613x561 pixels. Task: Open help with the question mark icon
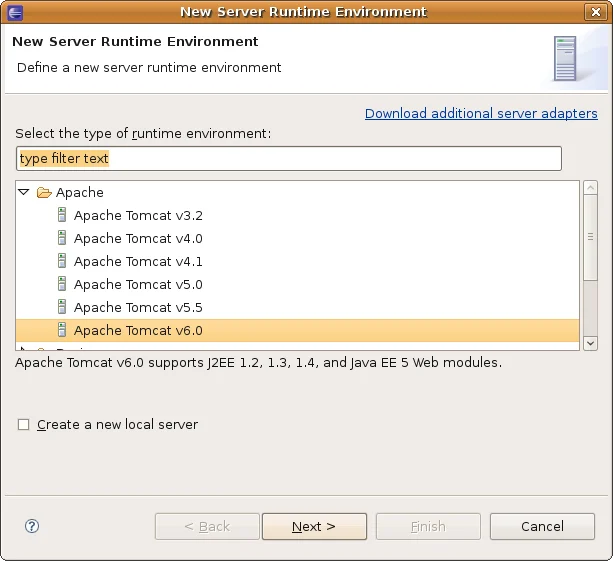point(32,526)
